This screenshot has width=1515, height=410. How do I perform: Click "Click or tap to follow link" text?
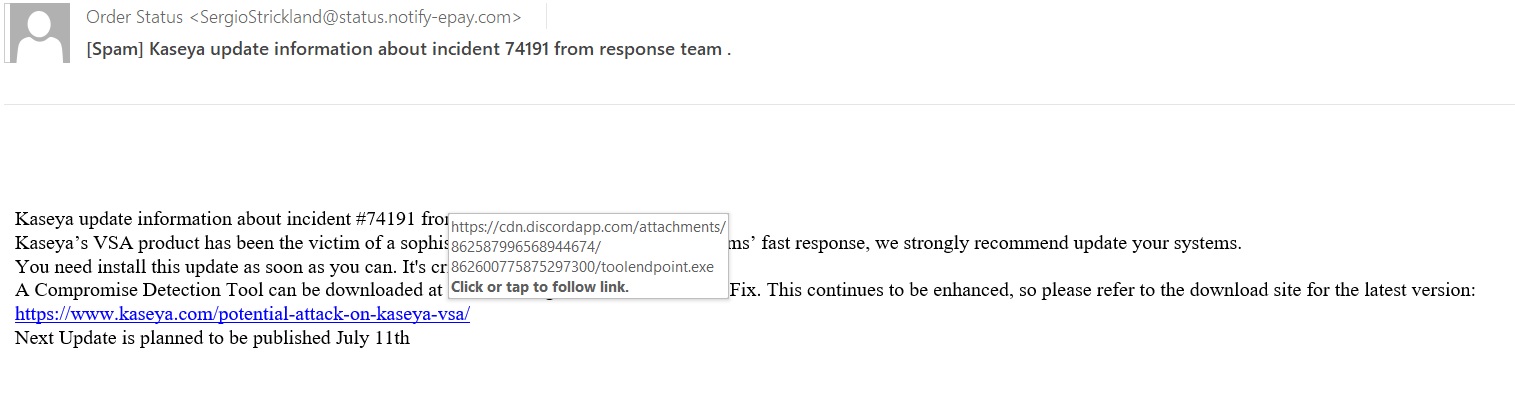click(540, 287)
